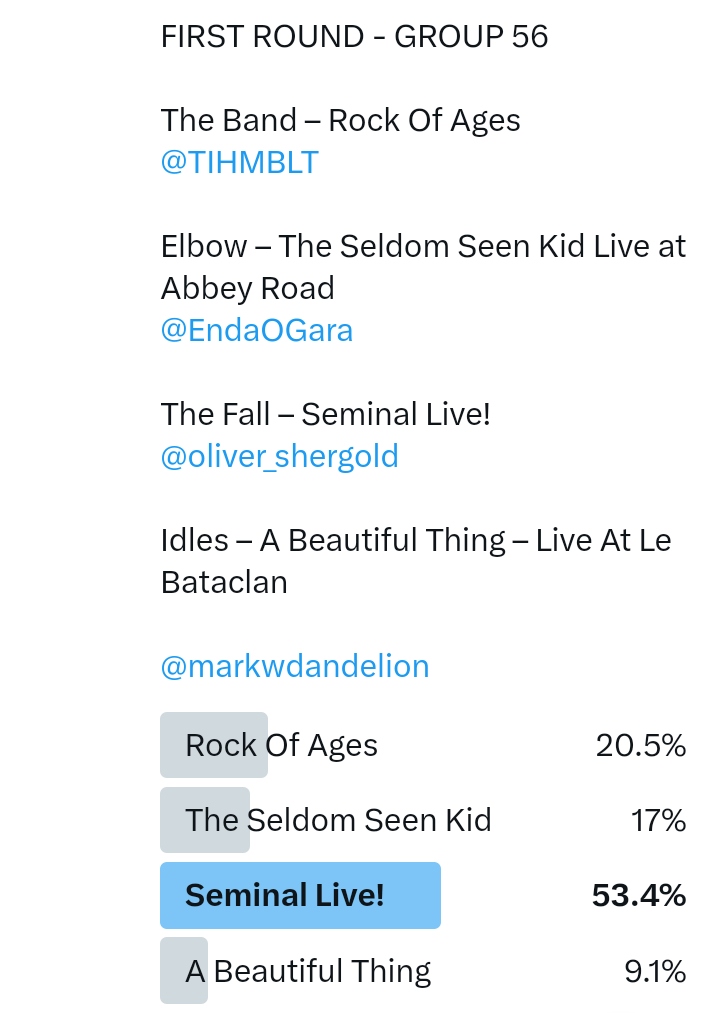Click the 20.5% poll result value
Viewport: 720px width, 1013px height.
[640, 745]
